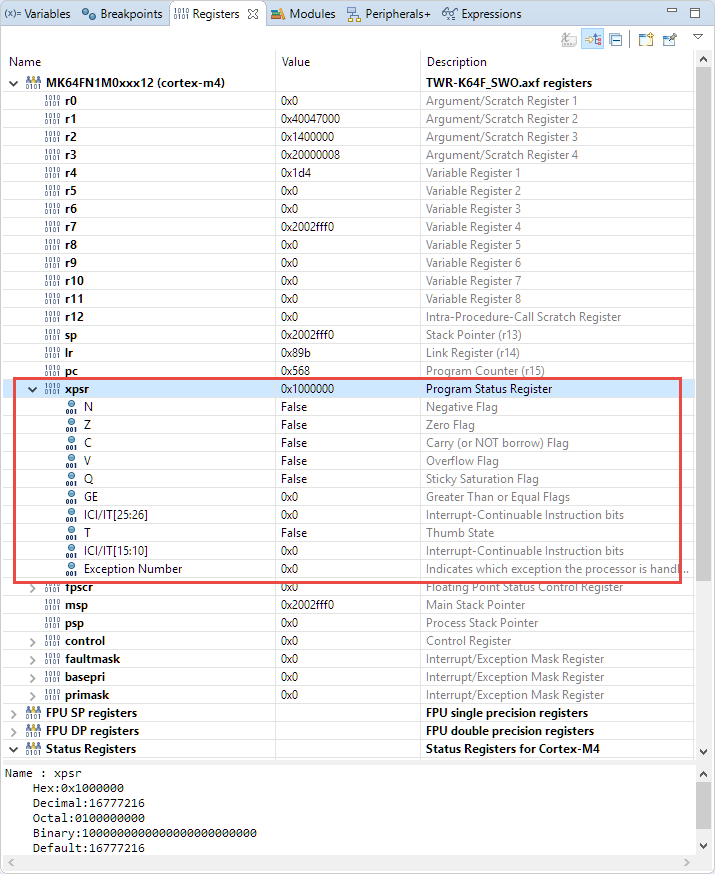Open the View Menu dropdown triangle
Viewport: 715px width, 874px height.
pos(698,40)
